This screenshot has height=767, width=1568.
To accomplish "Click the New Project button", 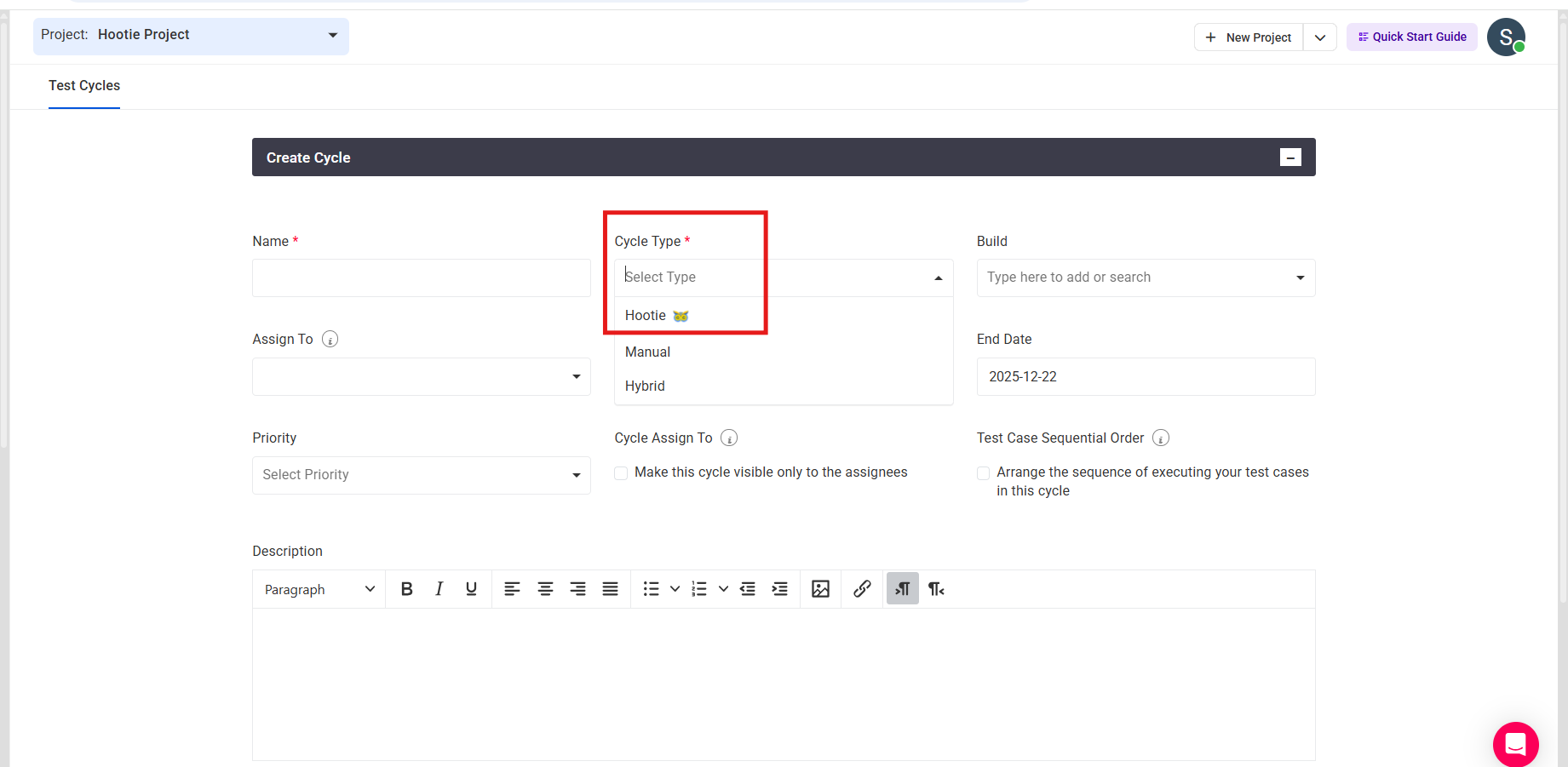I will click(x=1249, y=37).
